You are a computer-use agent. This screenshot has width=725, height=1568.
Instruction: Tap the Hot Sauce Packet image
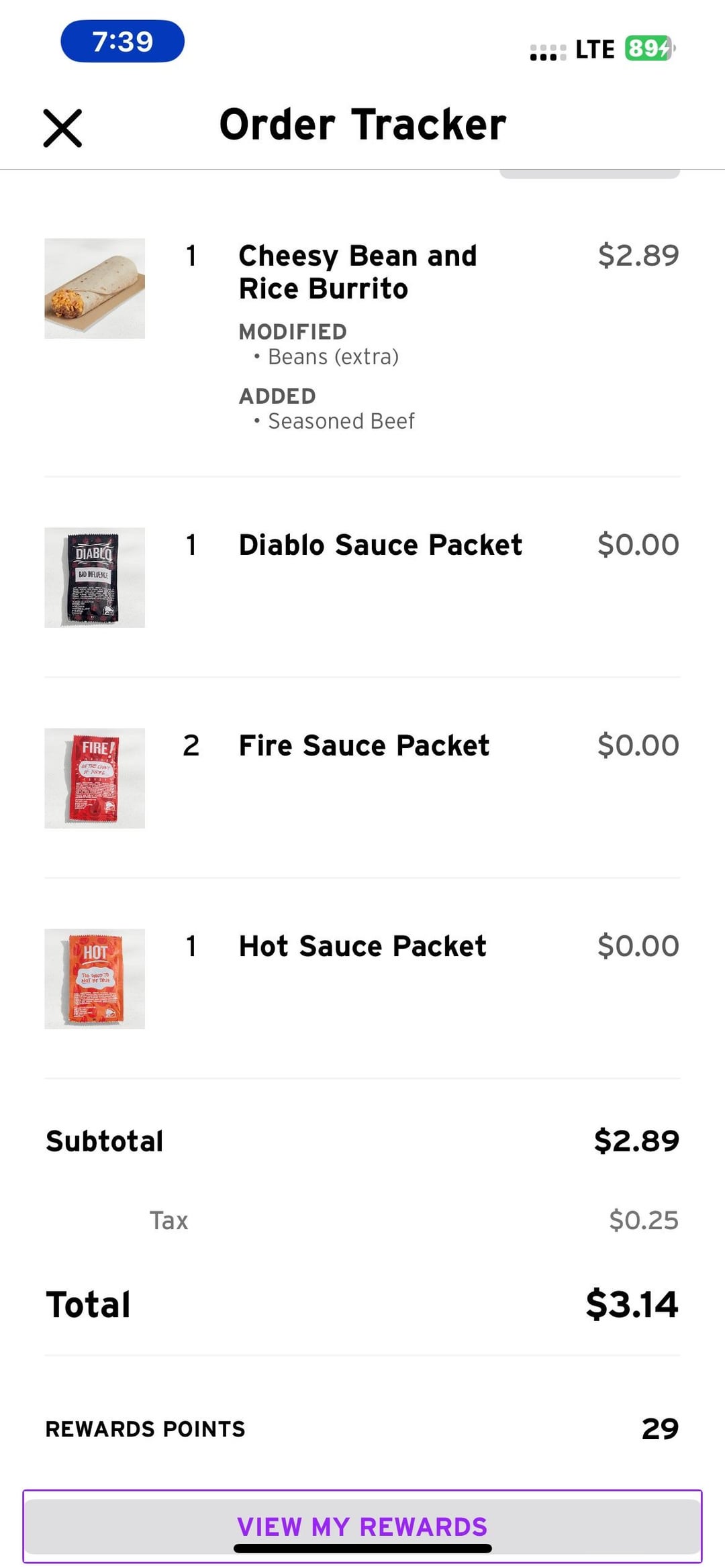[95, 979]
